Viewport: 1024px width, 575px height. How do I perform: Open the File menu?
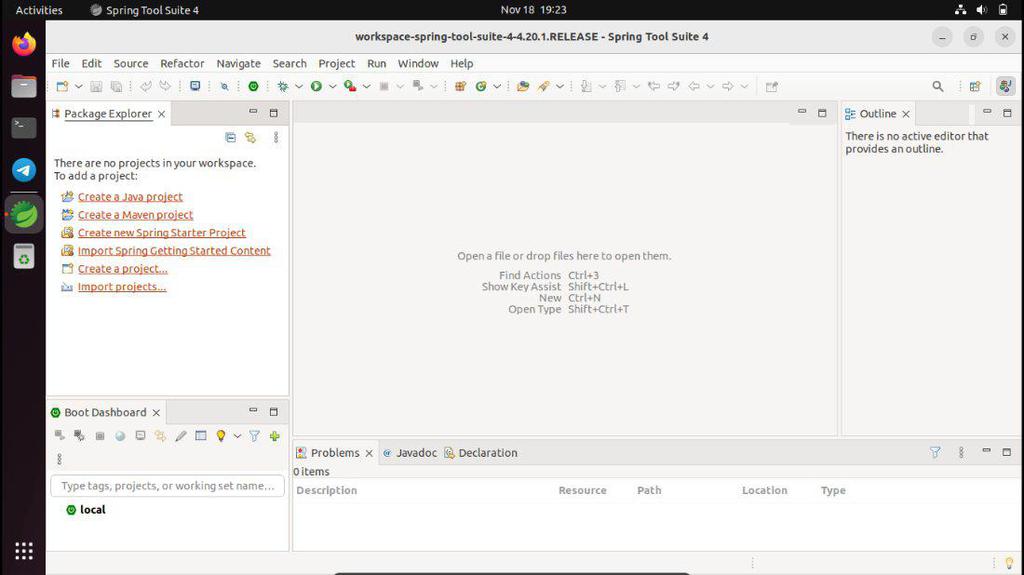[x=61, y=63]
